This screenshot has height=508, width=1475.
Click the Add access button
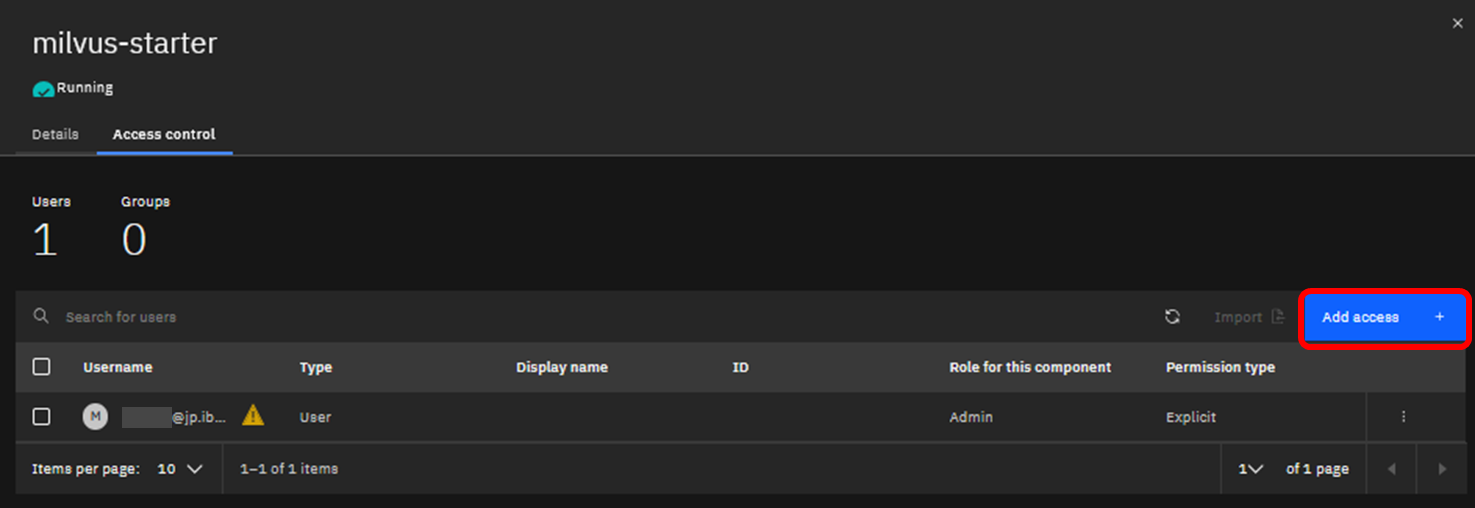click(x=1384, y=318)
